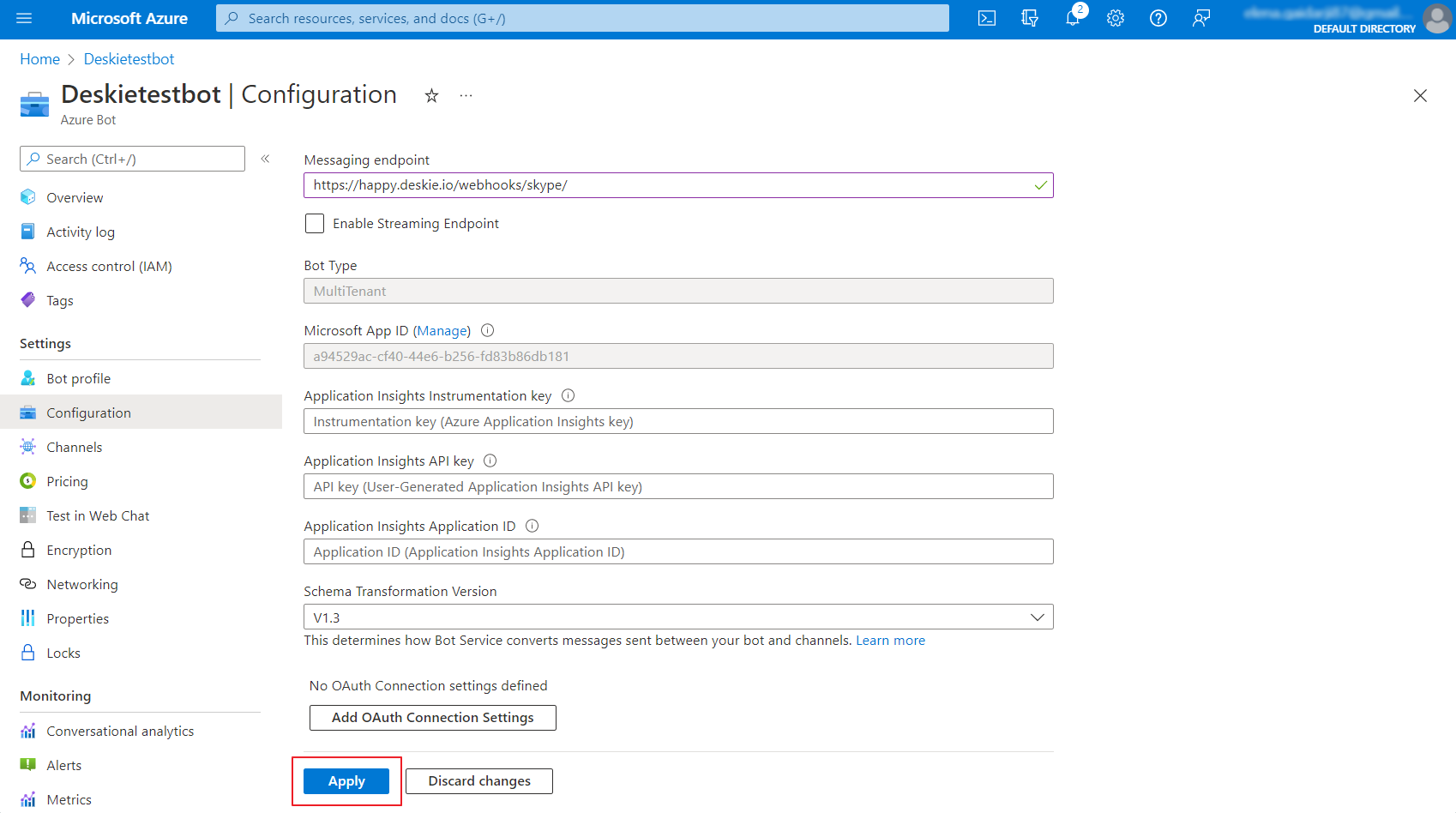Open Cloud Shell from the top bar
This screenshot has width=1456, height=813.
click(987, 18)
